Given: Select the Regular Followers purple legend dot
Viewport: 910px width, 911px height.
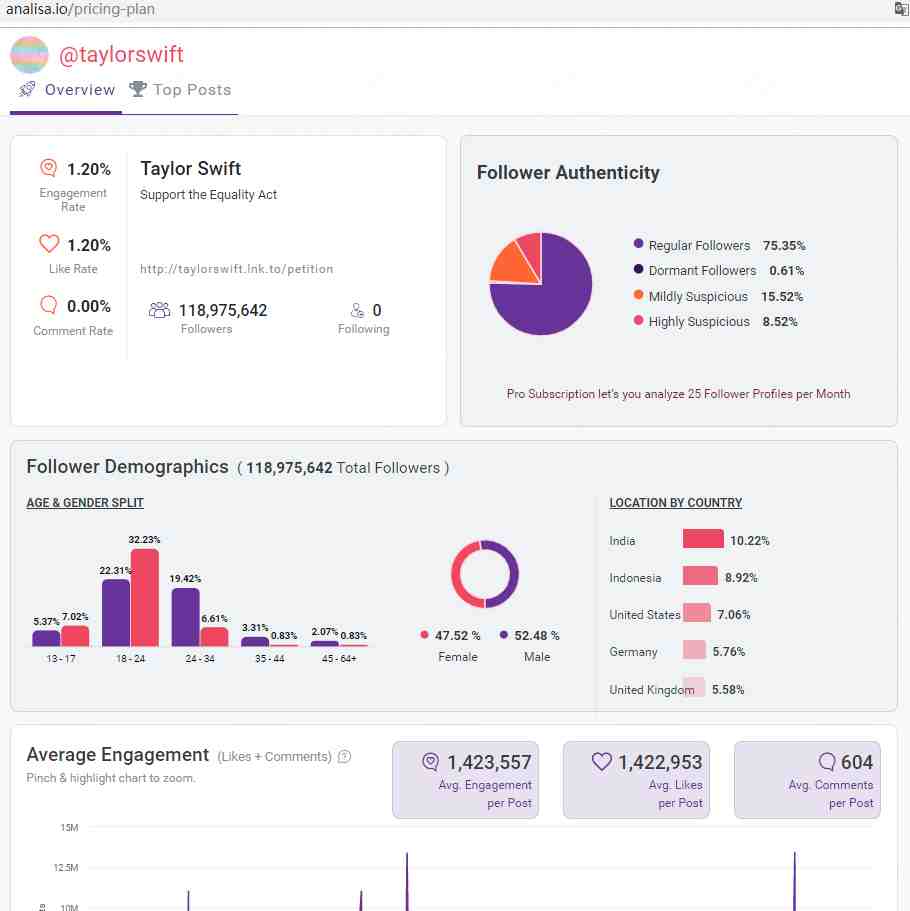Looking at the screenshot, I should (638, 243).
